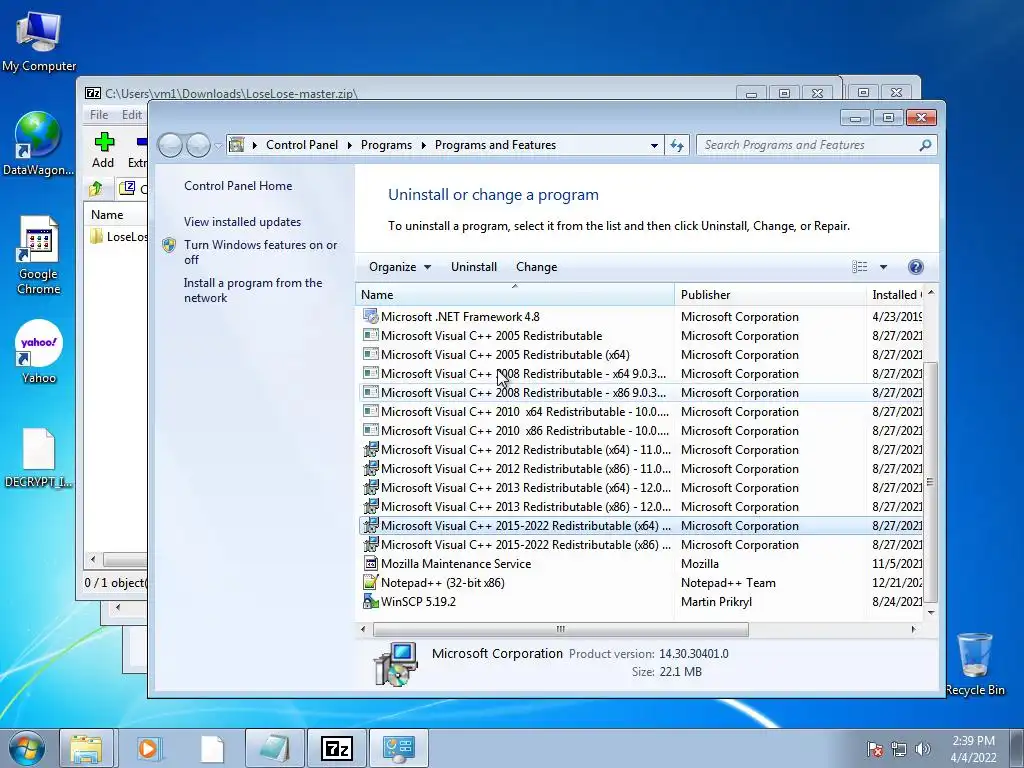Click the Windows Start orb

[26, 748]
